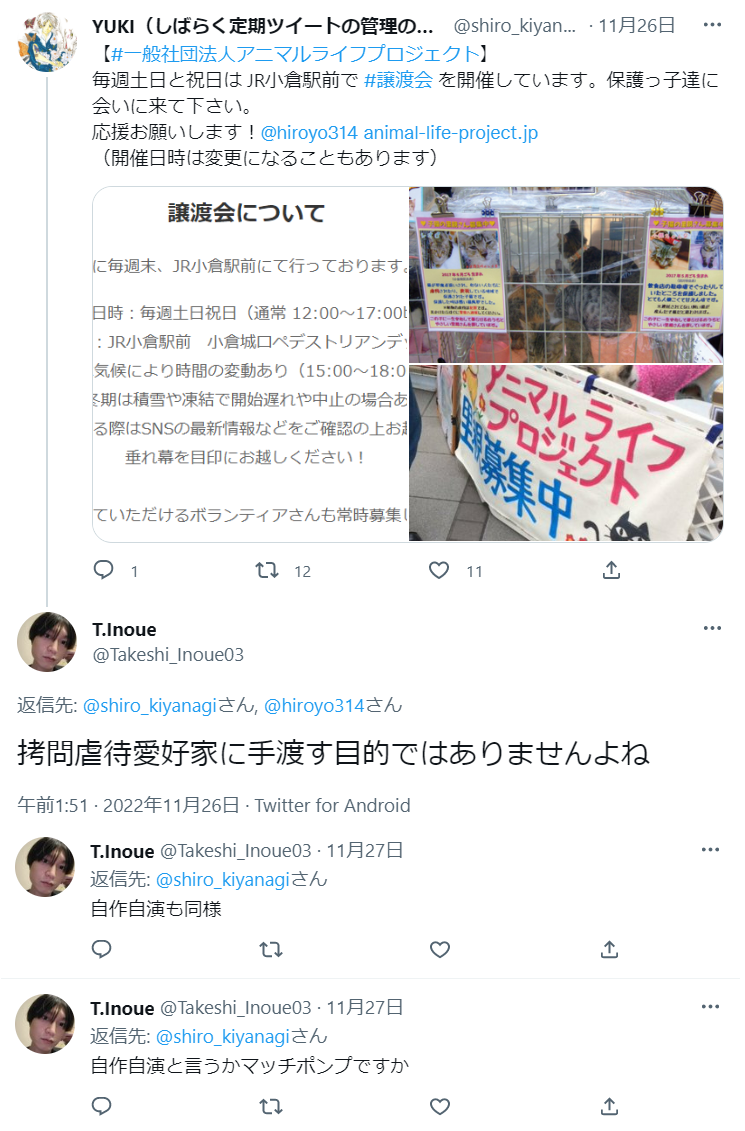The width and height of the screenshot is (745, 1131).
Task: Visit @hiroyo314 profile in reply line
Action: tap(314, 705)
